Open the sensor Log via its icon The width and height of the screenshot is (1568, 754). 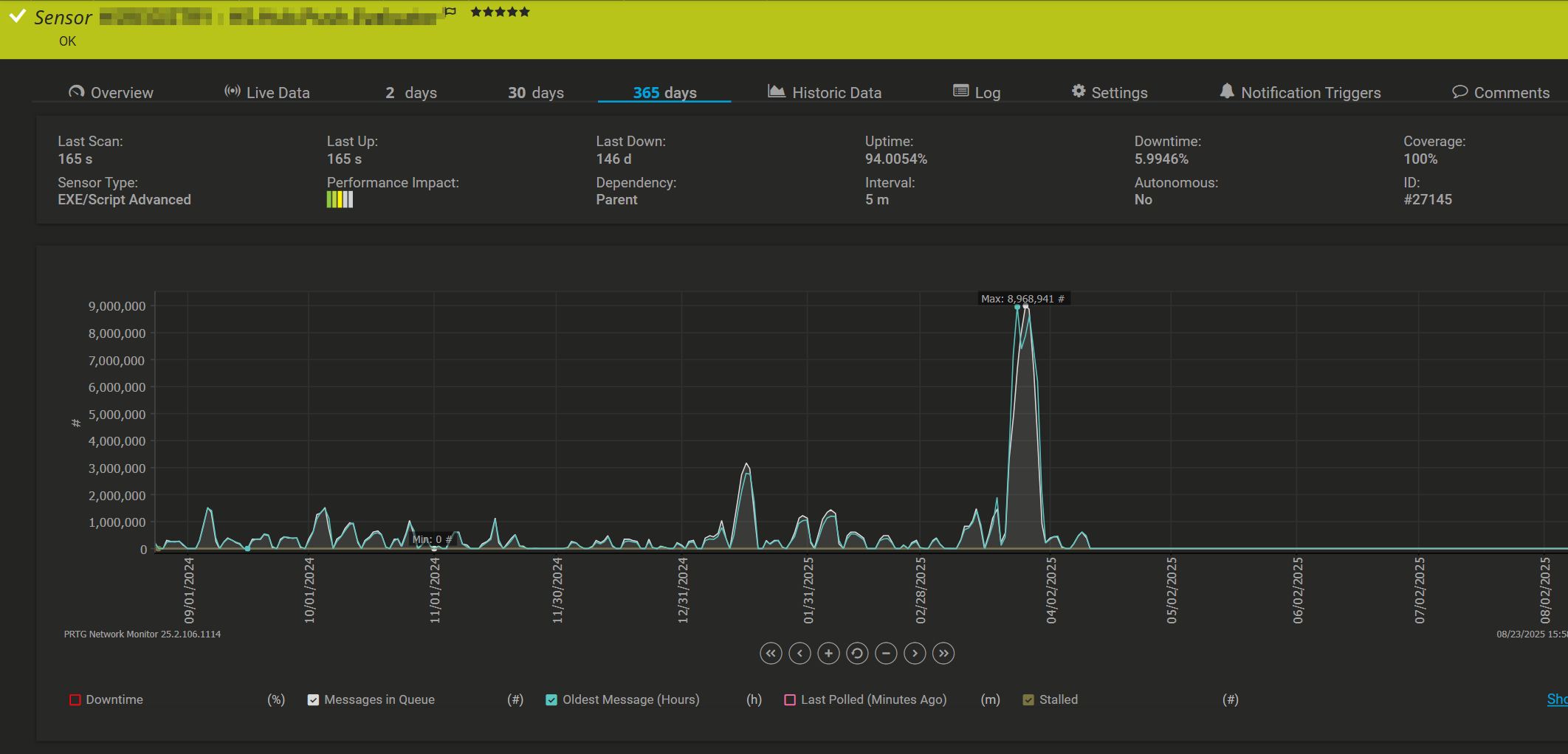(960, 91)
